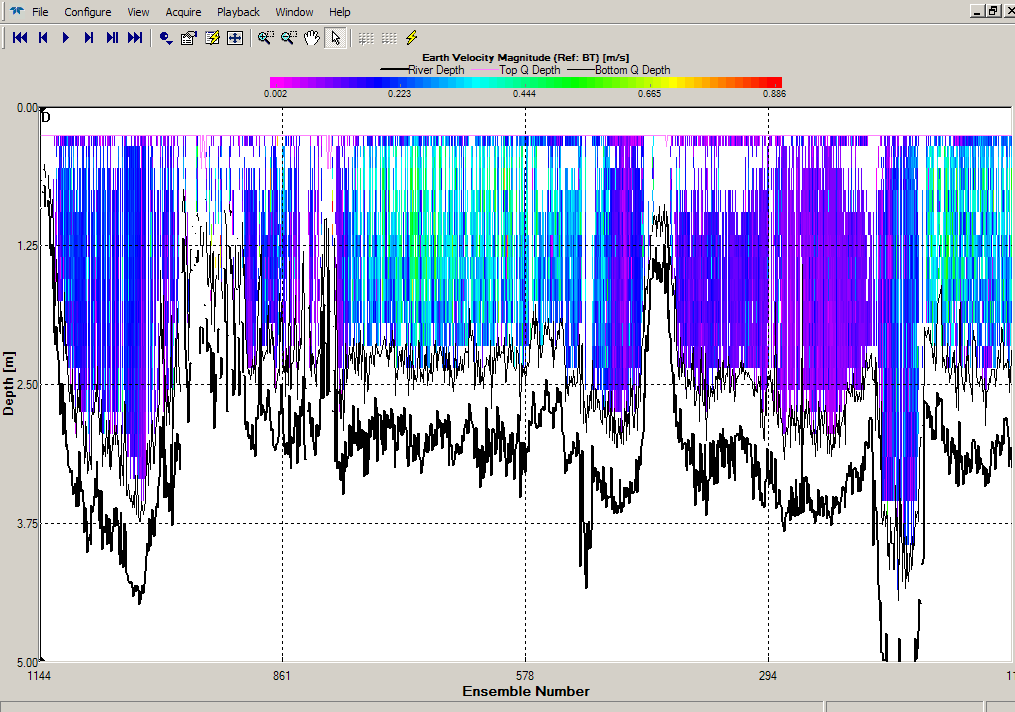Click the 1144 ensemble axis value

pyautogui.click(x=39, y=676)
